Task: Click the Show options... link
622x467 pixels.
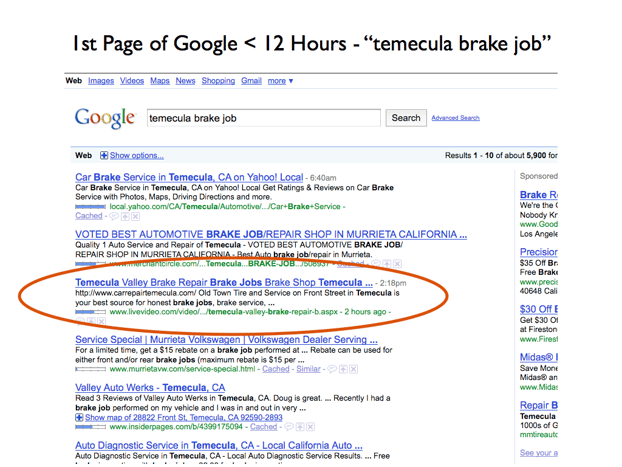Action: tap(136, 156)
